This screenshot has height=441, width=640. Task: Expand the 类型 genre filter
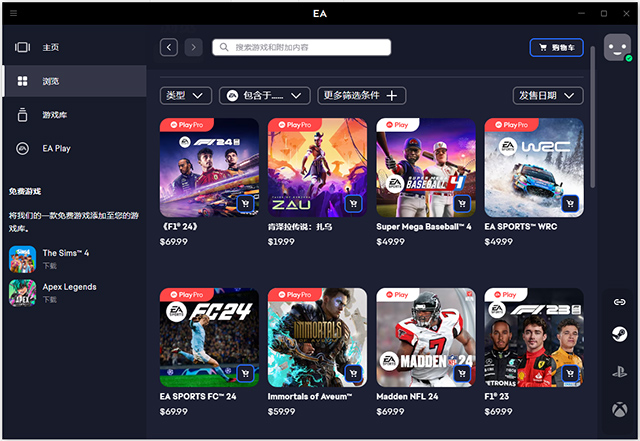point(186,96)
